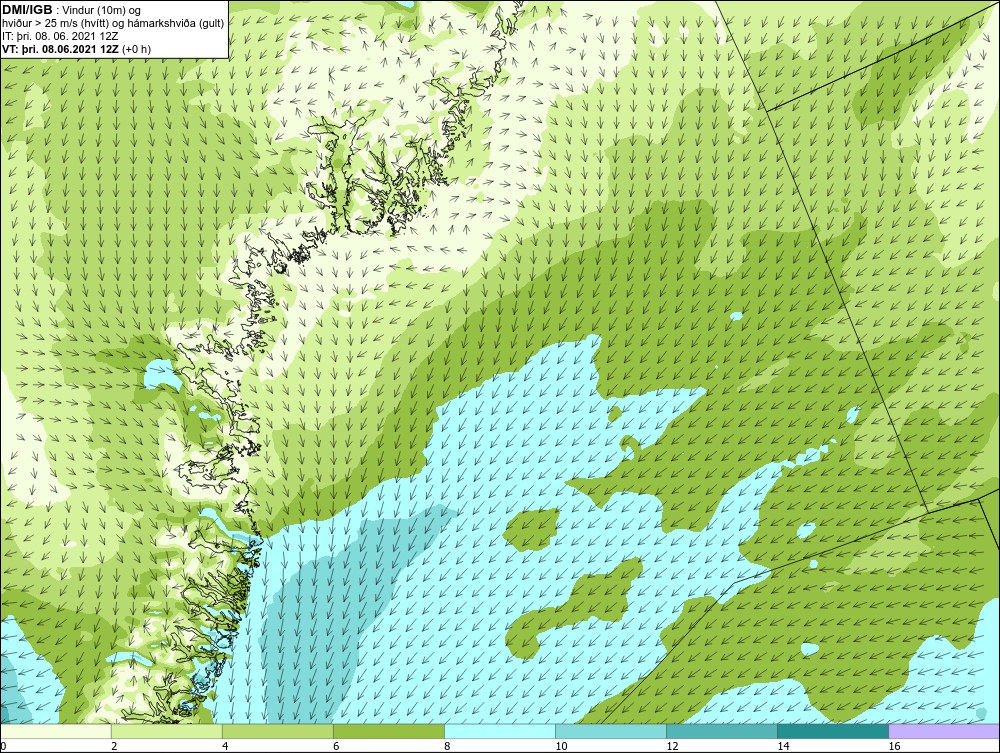Image resolution: width=1000 pixels, height=753 pixels.
Task: Click the 4–6 m/s green legend swatch
Action: [x=277, y=731]
